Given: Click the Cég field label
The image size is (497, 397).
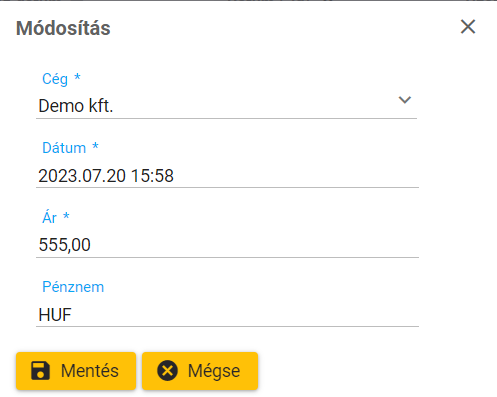Looking at the screenshot, I should (55, 79).
